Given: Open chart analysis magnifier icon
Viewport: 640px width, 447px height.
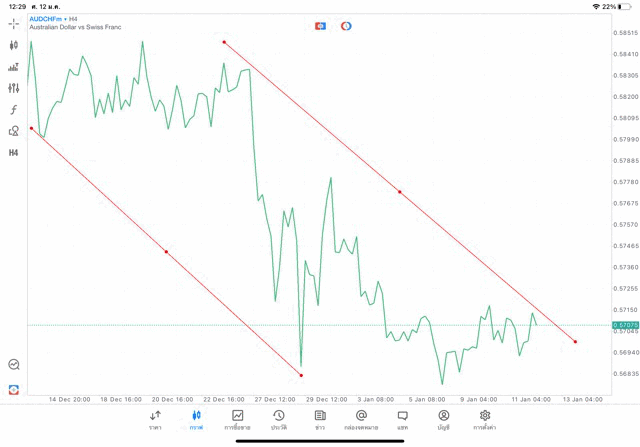Looking at the screenshot, I should pos(14,365).
